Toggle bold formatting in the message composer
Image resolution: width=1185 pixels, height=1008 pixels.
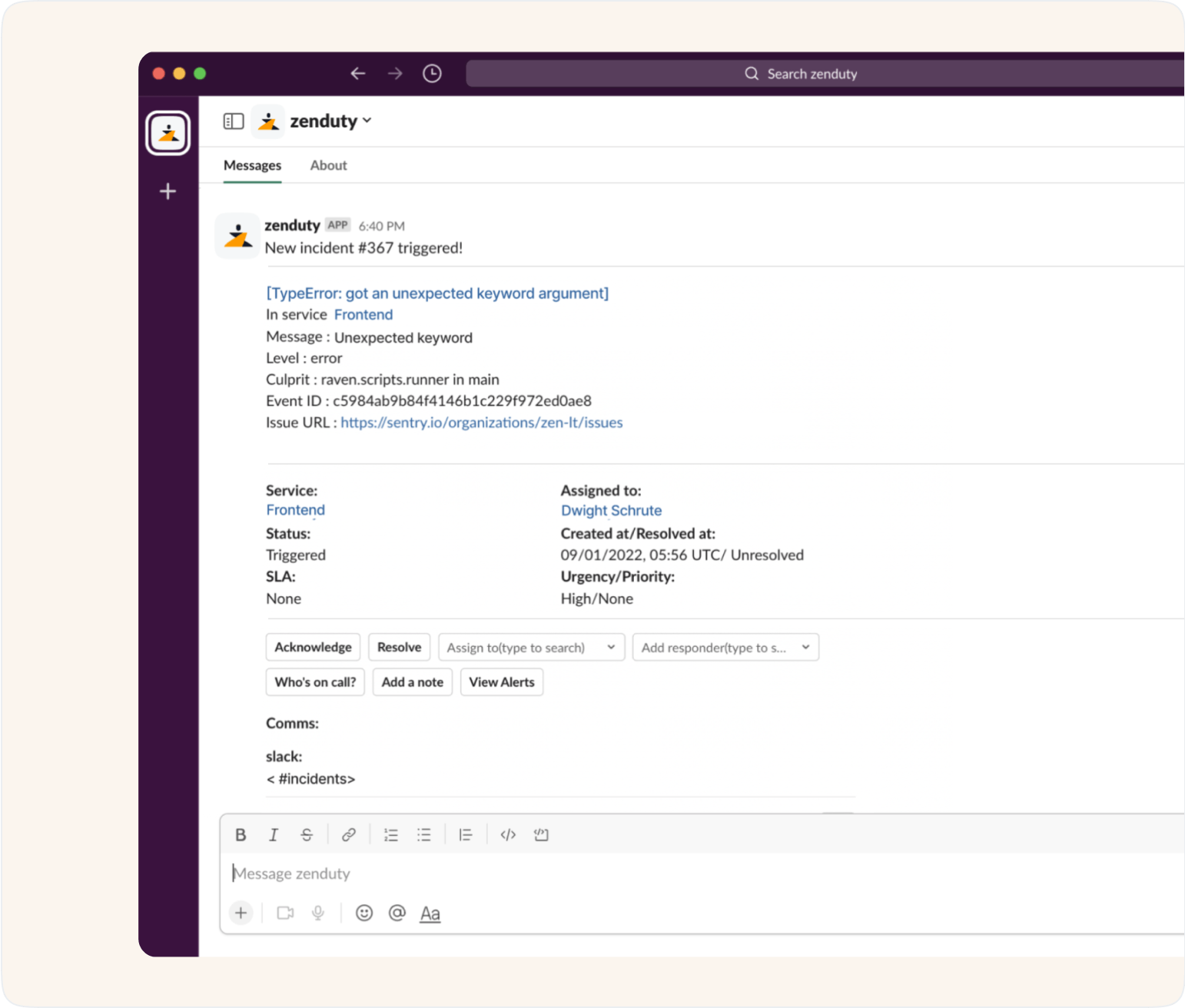tap(241, 834)
